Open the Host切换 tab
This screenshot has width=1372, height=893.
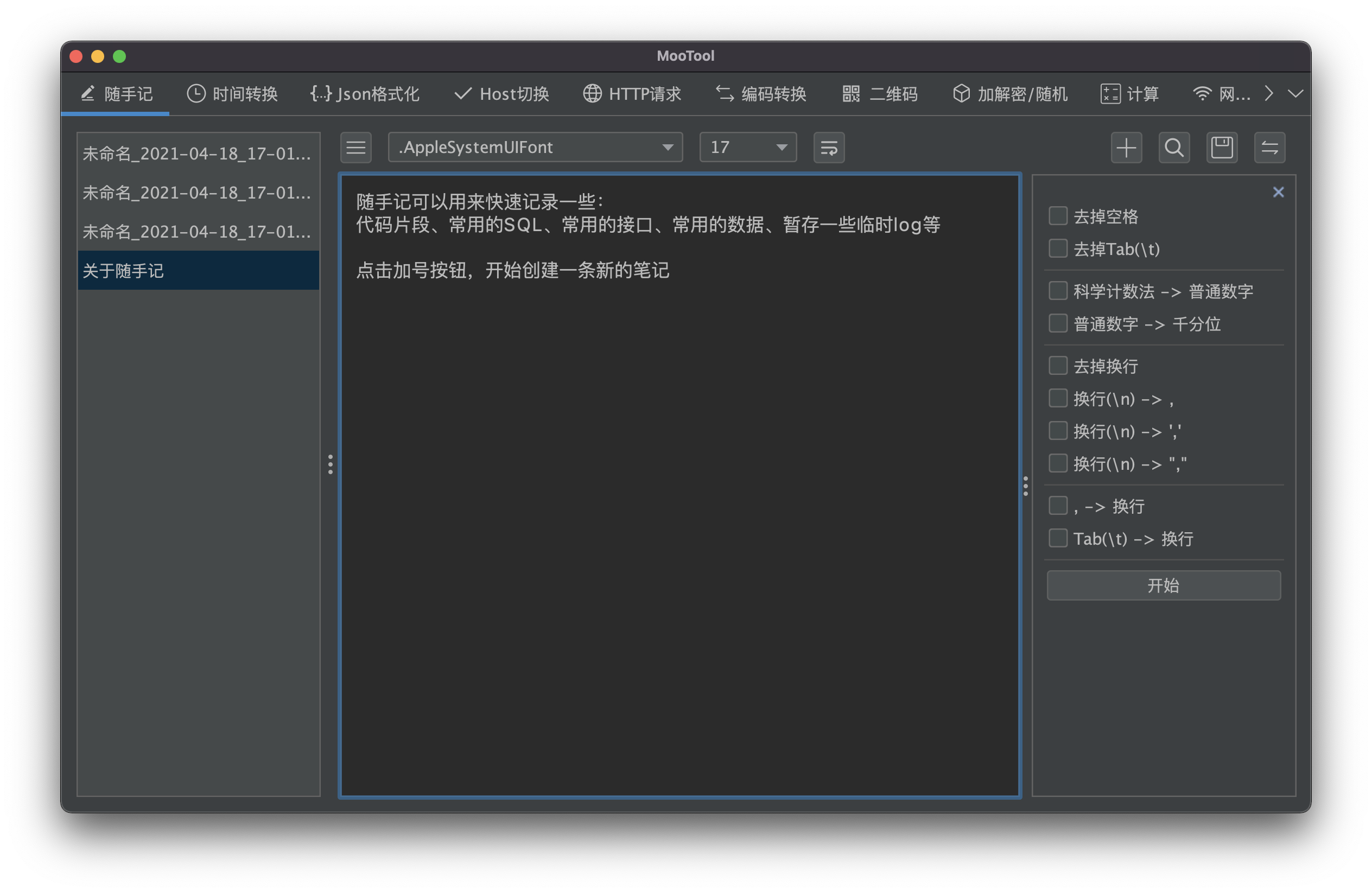point(501,93)
